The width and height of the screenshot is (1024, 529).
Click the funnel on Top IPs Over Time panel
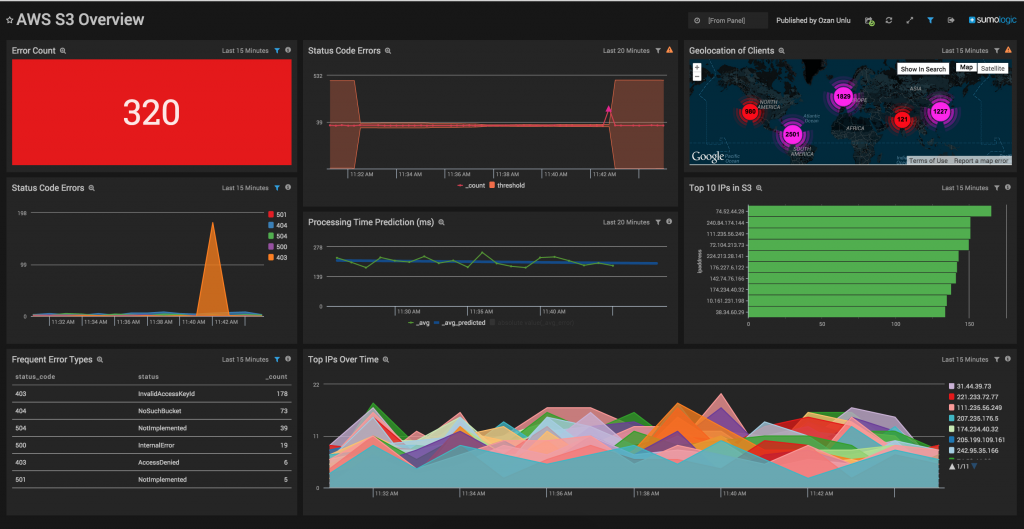click(997, 359)
